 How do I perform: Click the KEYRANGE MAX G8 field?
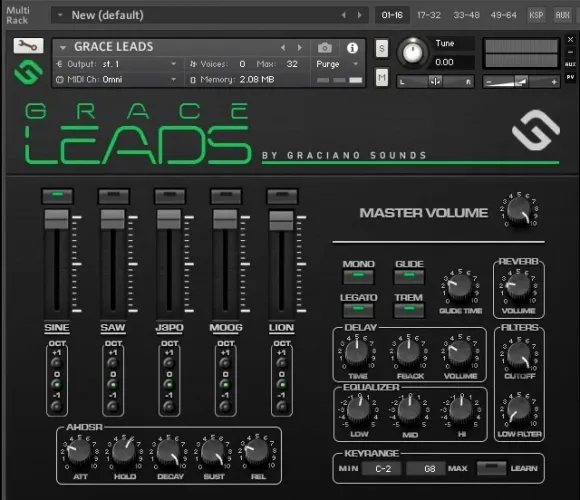click(x=426, y=469)
